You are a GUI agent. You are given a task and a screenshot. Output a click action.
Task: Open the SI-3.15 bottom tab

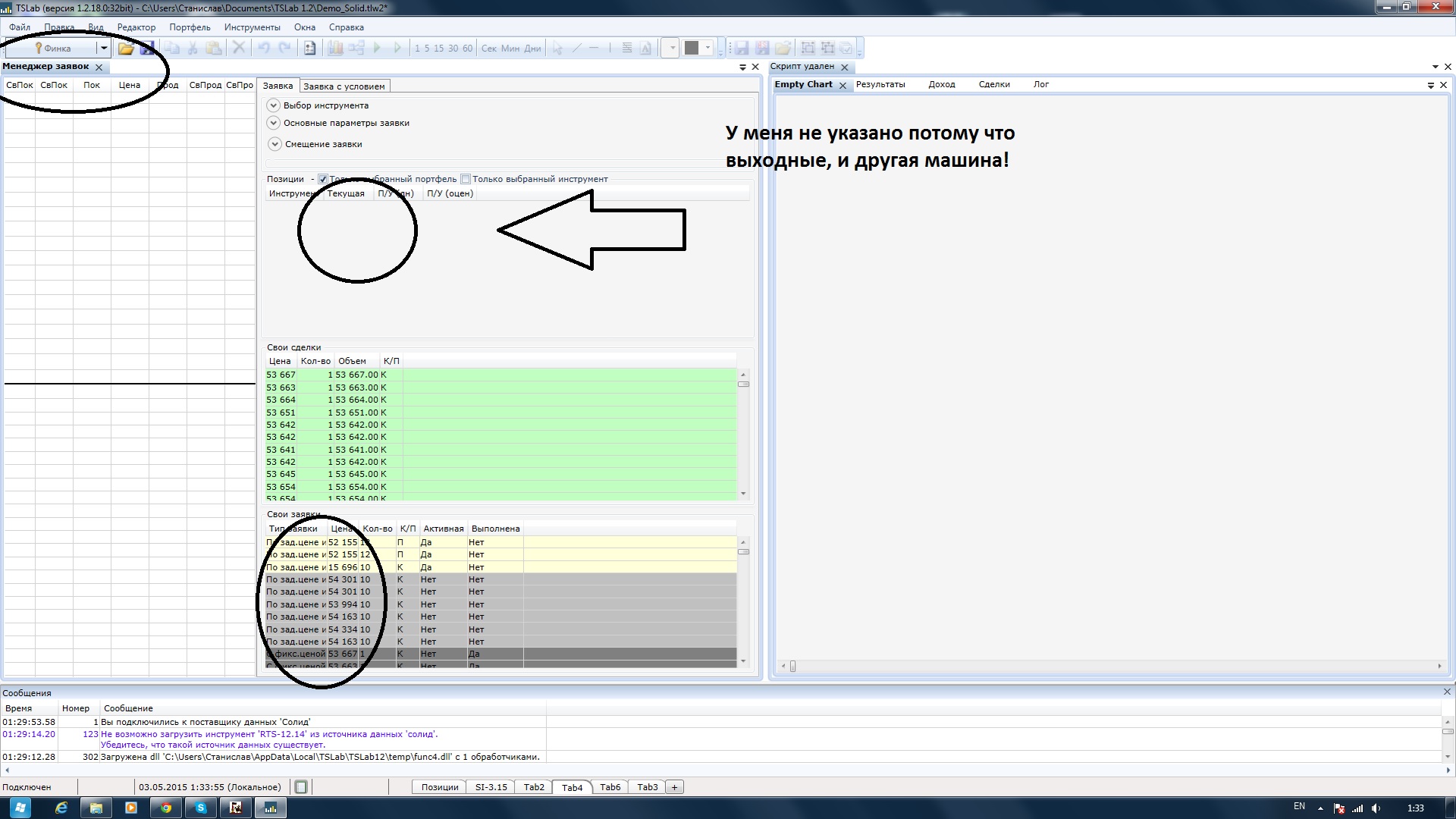coord(491,787)
